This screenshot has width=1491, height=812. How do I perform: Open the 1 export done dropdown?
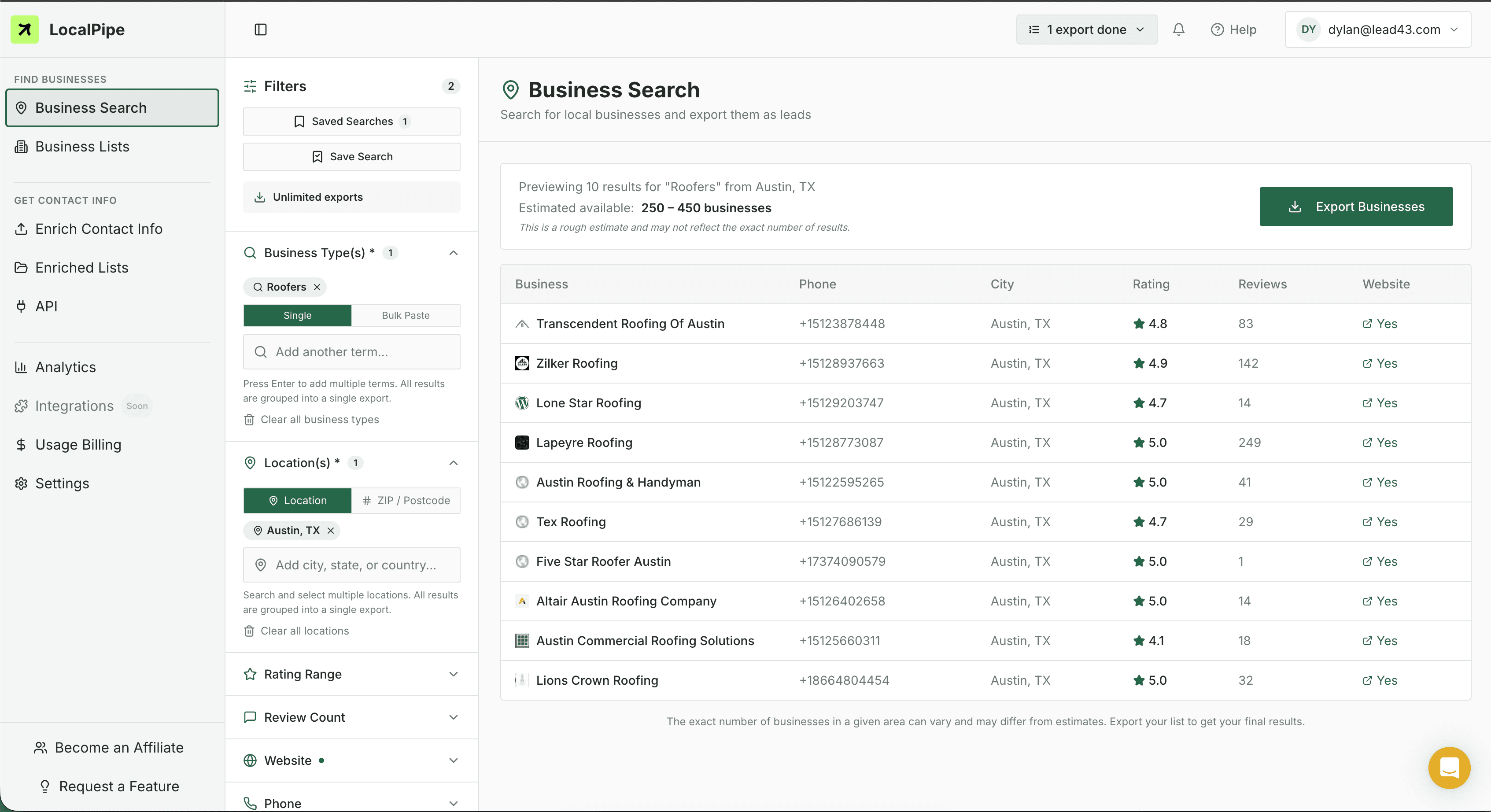point(1086,29)
